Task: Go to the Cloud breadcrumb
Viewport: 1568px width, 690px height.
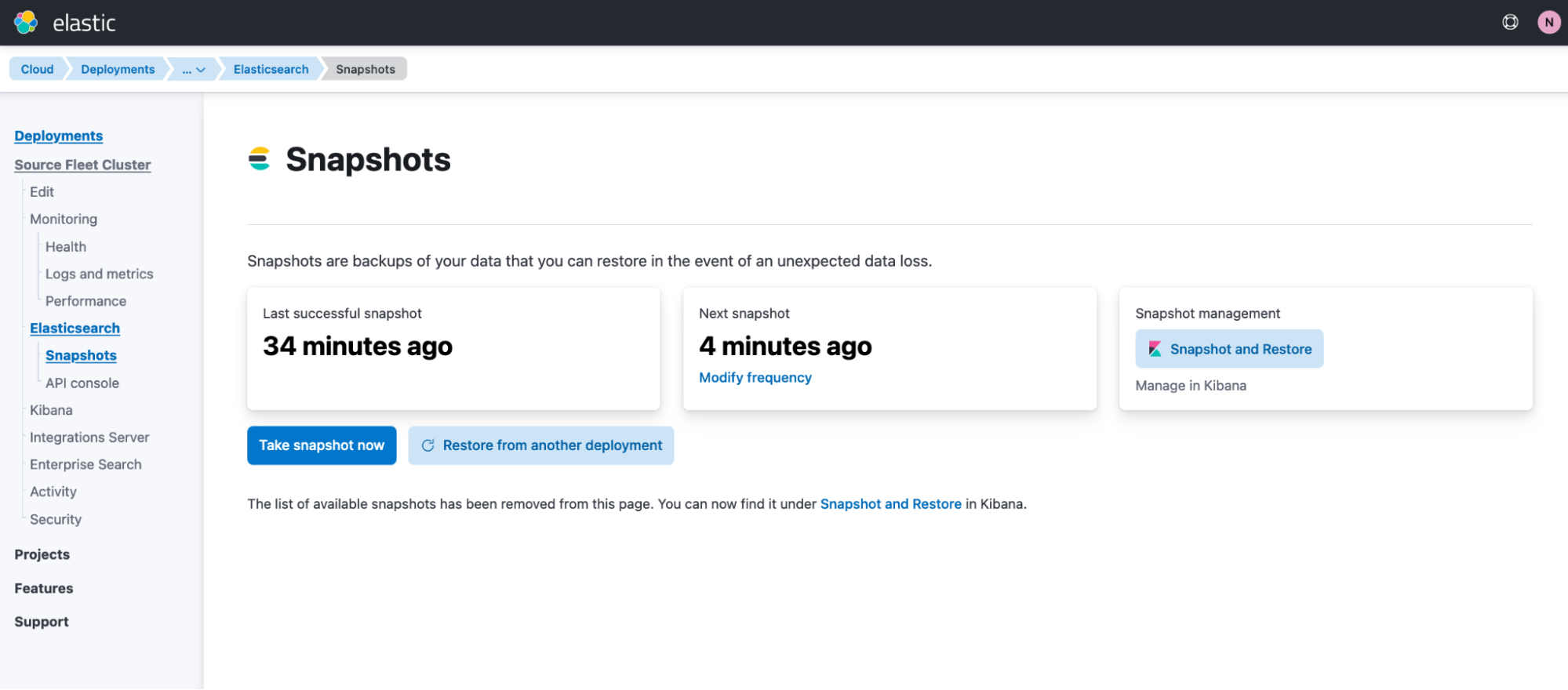Action: pyautogui.click(x=37, y=69)
